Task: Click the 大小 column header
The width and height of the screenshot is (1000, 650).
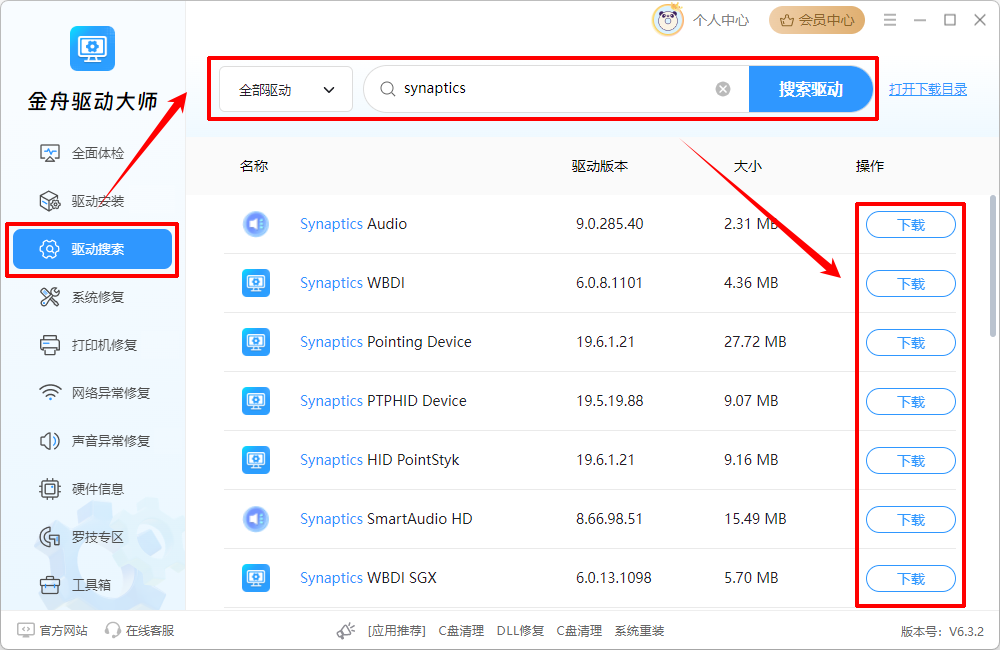Action: click(x=747, y=166)
